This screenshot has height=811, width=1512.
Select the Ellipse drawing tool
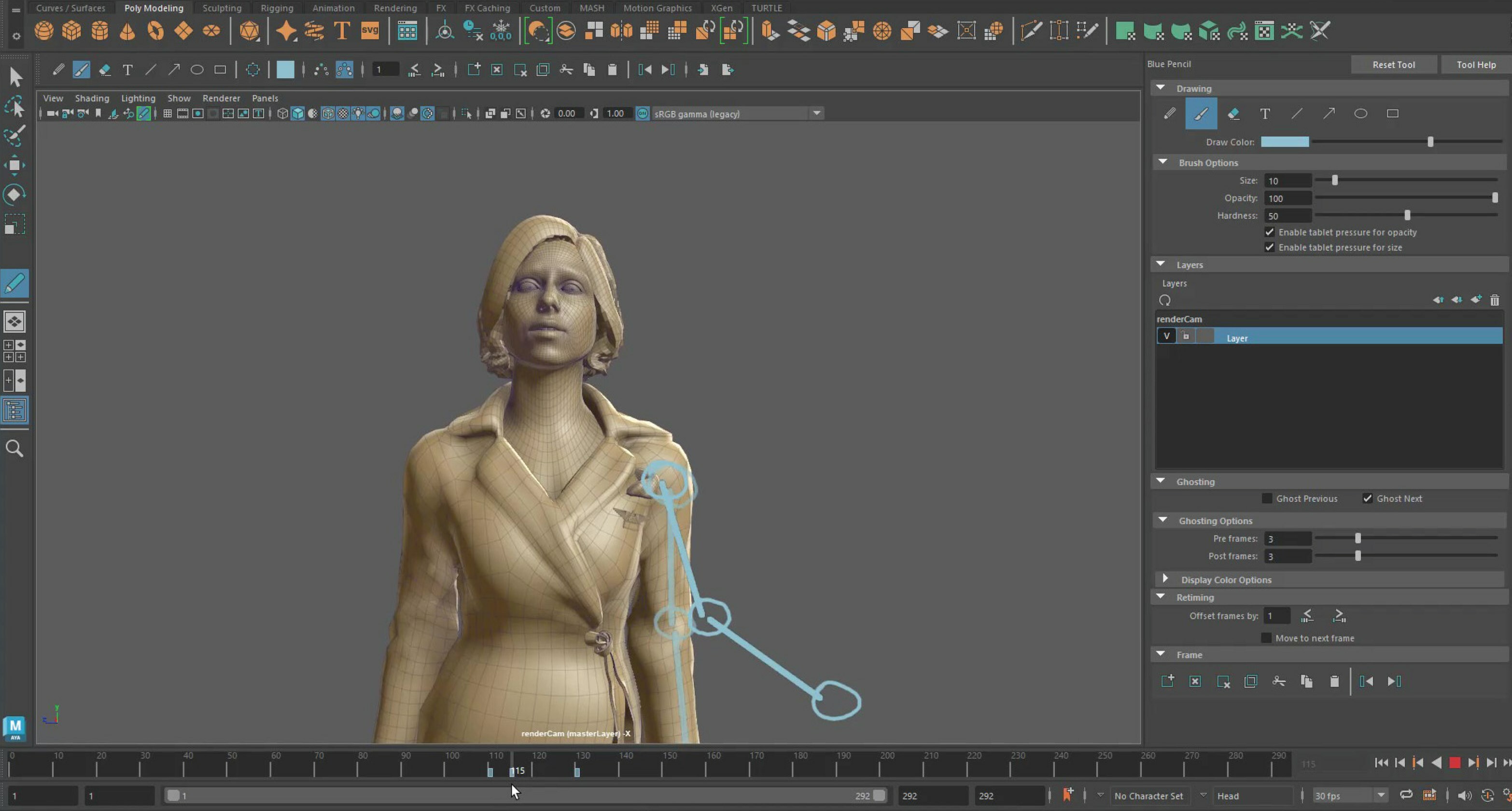click(1361, 114)
